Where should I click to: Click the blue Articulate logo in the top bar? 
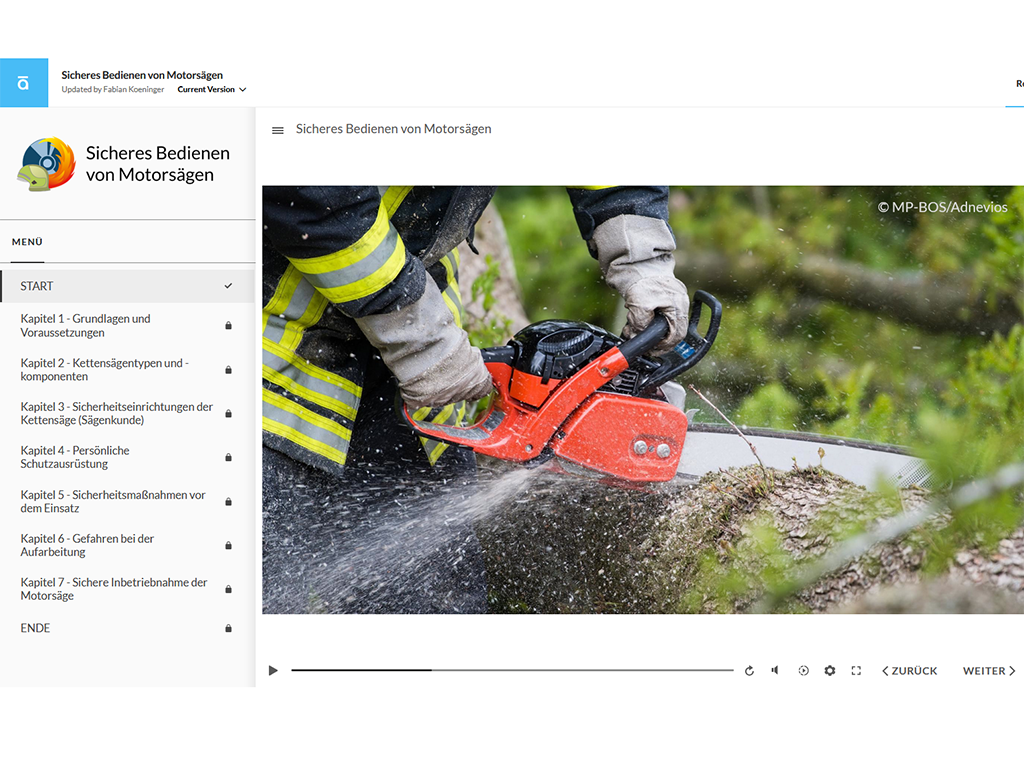point(24,82)
